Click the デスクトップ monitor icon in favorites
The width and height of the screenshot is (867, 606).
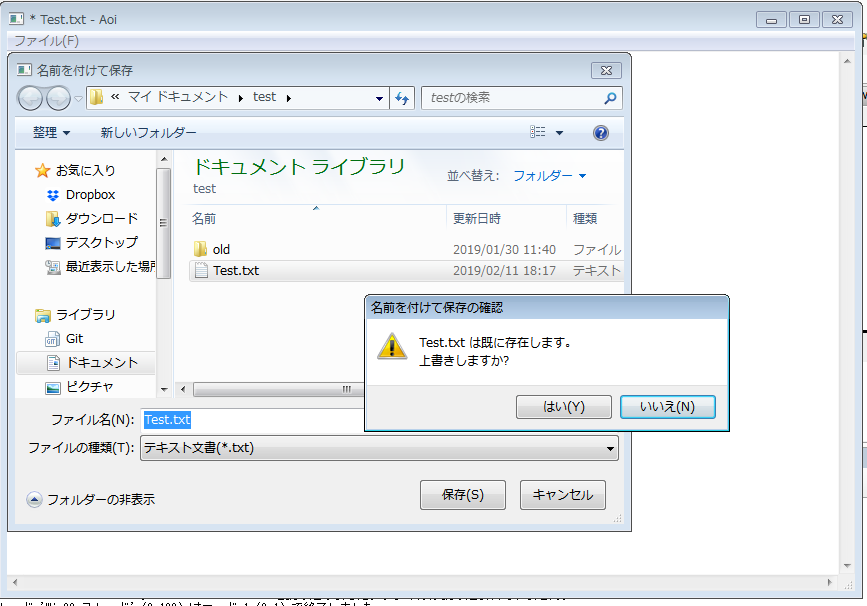(53, 243)
